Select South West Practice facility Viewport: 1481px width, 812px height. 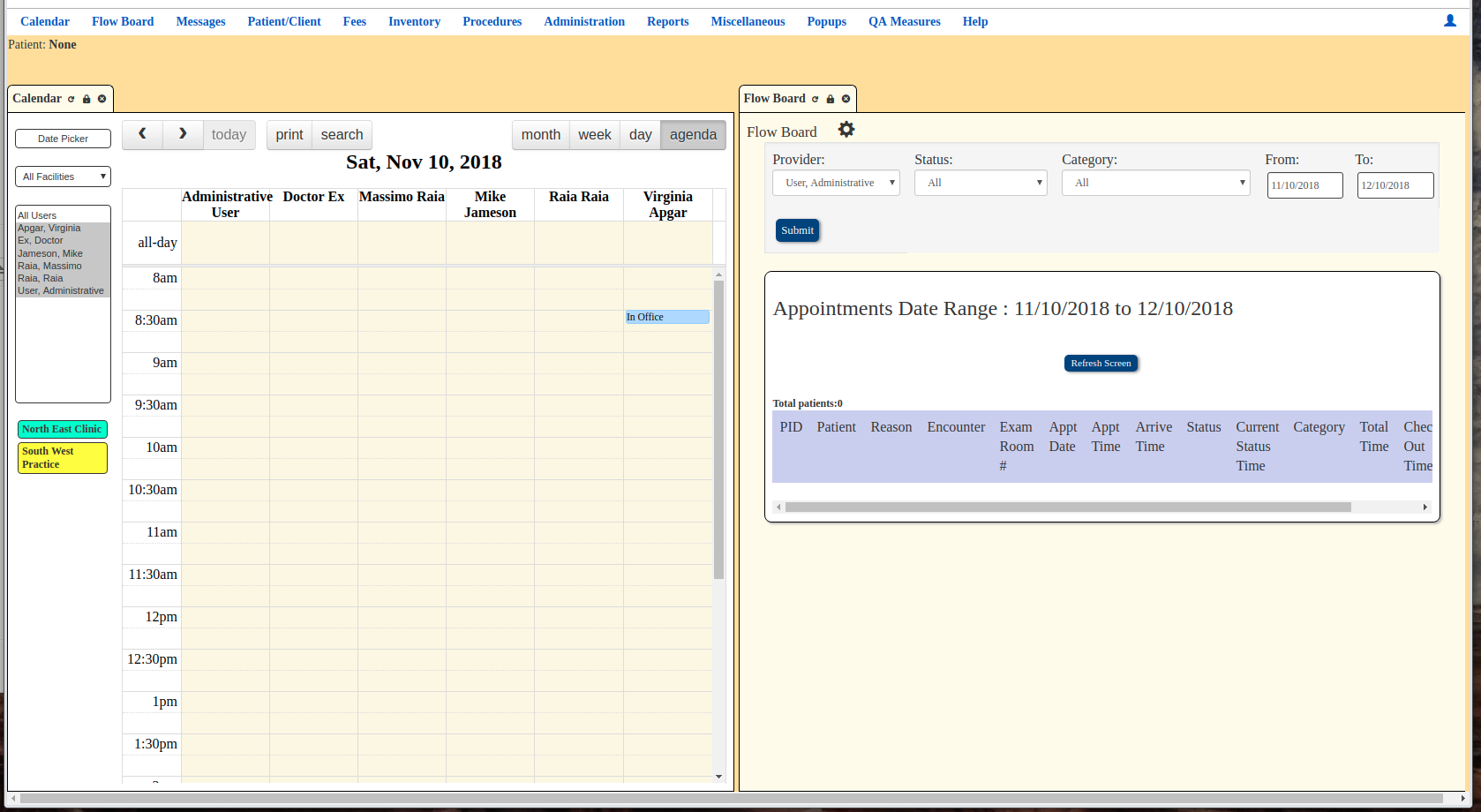point(63,457)
